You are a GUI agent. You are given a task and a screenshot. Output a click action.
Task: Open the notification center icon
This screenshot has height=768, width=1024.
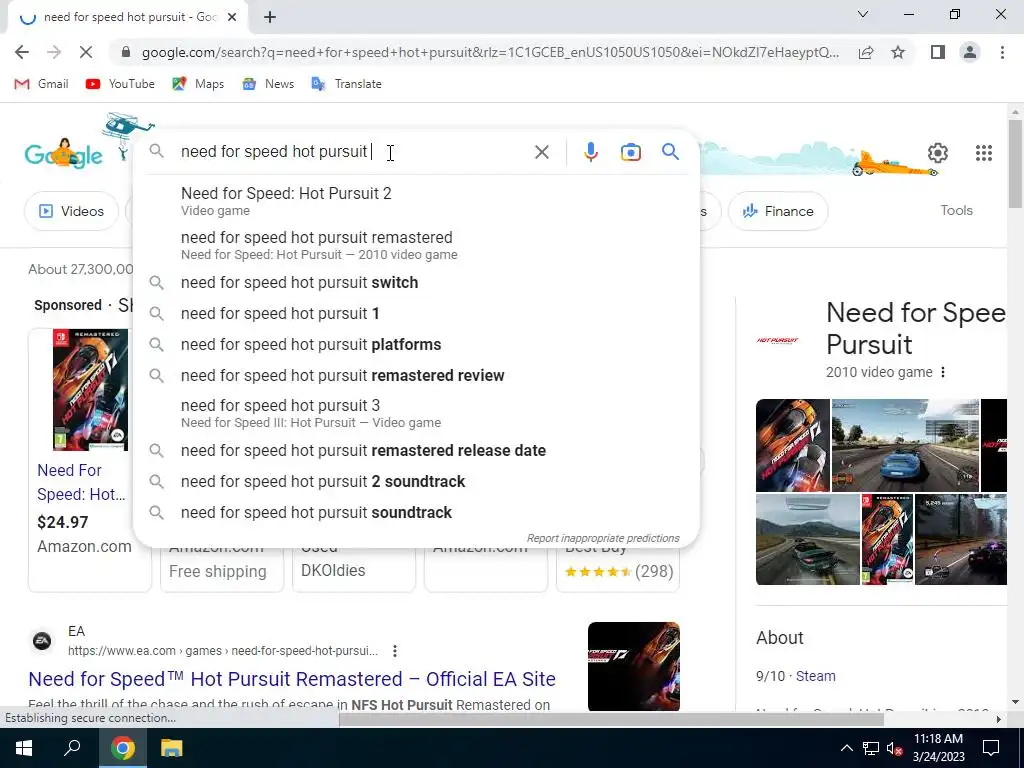[991, 748]
